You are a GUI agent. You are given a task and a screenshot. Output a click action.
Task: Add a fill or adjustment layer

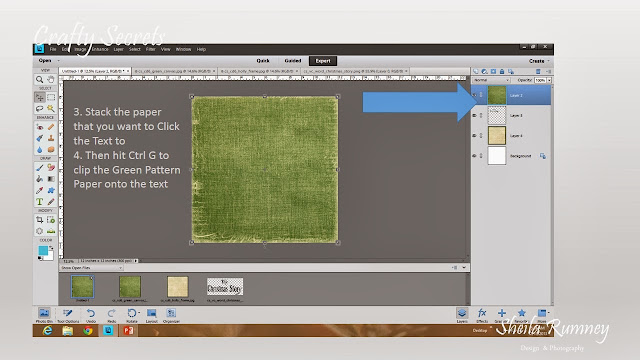click(484, 71)
